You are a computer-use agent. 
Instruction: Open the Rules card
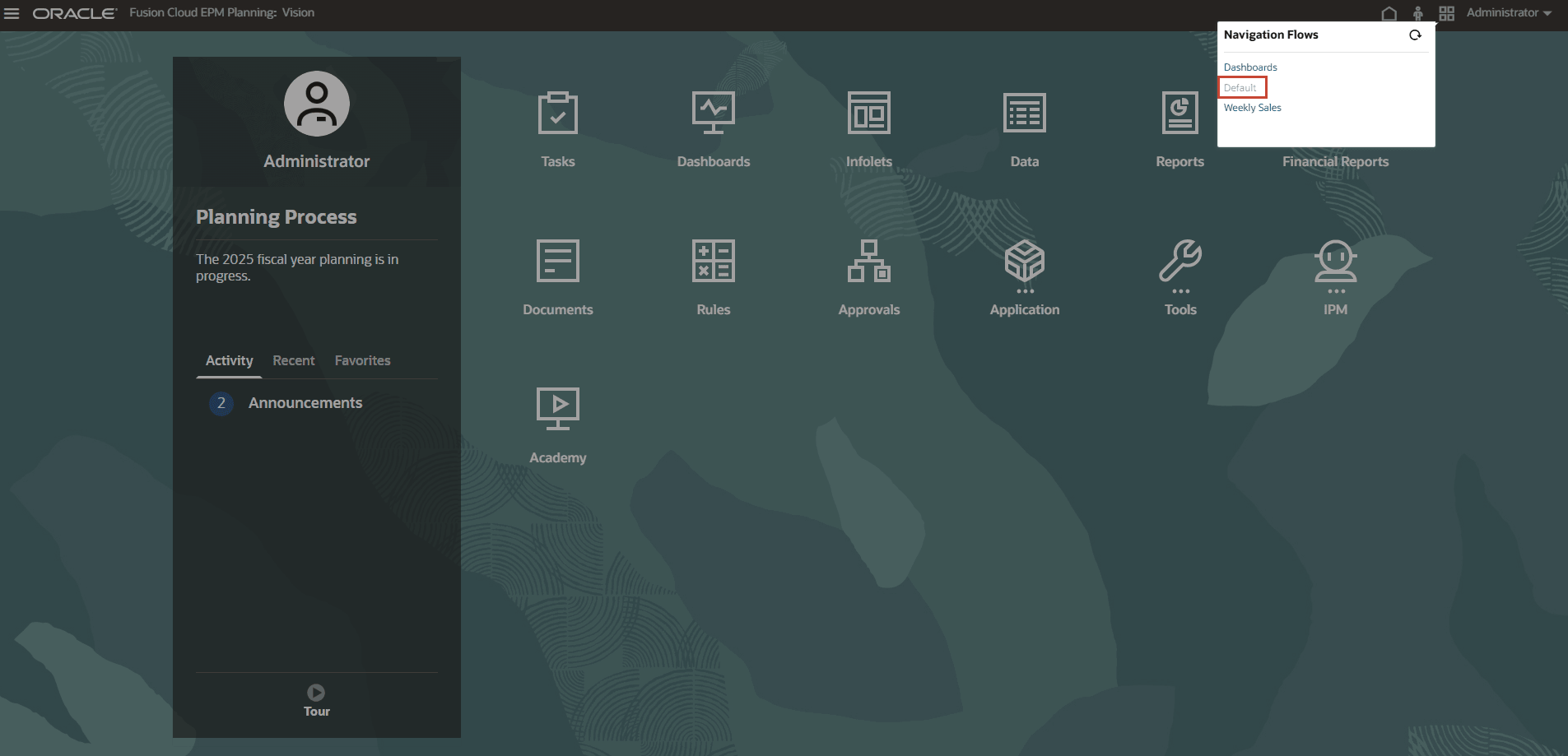tap(714, 278)
